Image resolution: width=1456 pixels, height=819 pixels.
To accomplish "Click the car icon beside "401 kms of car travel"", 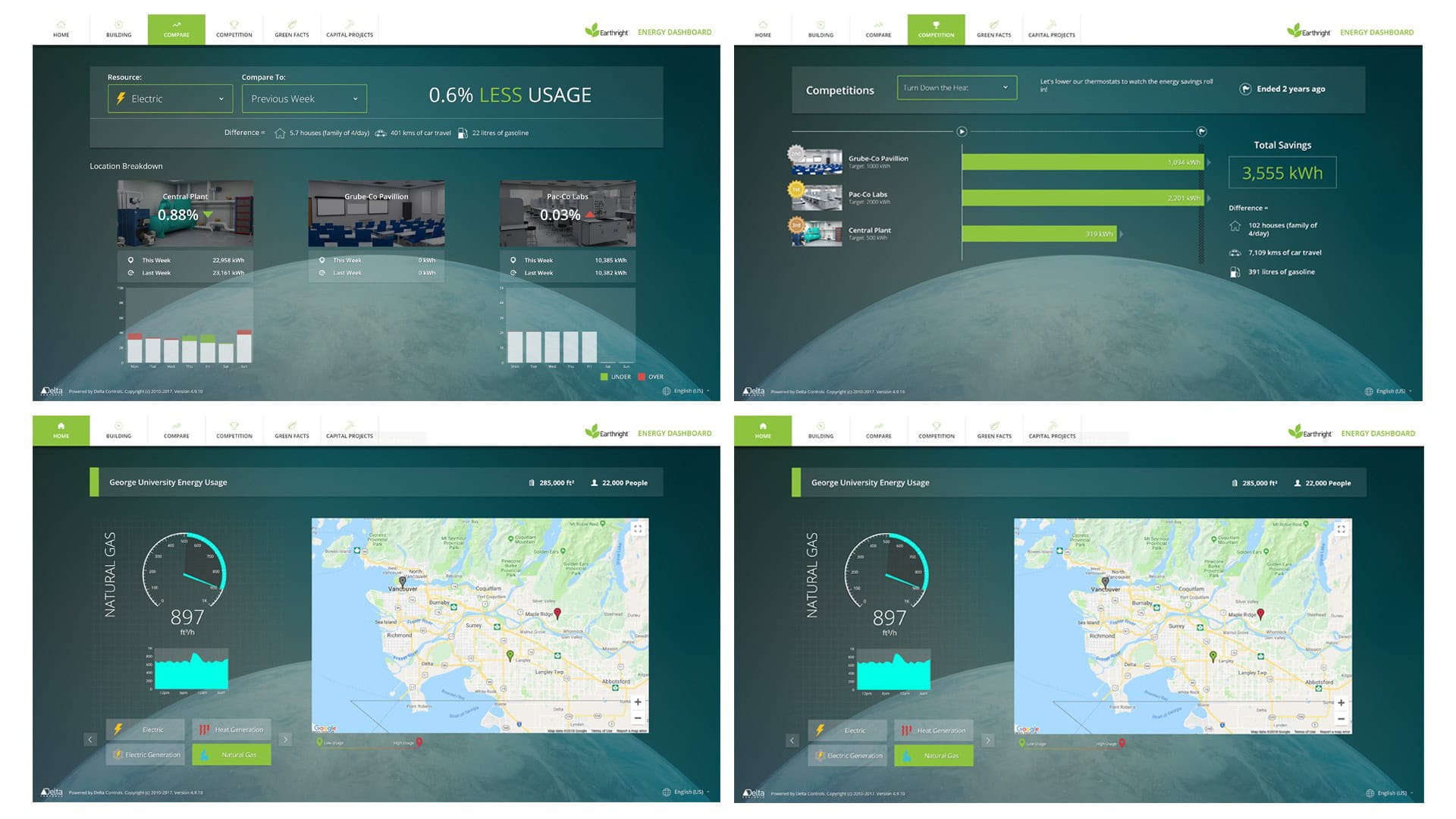I will pyautogui.click(x=381, y=133).
